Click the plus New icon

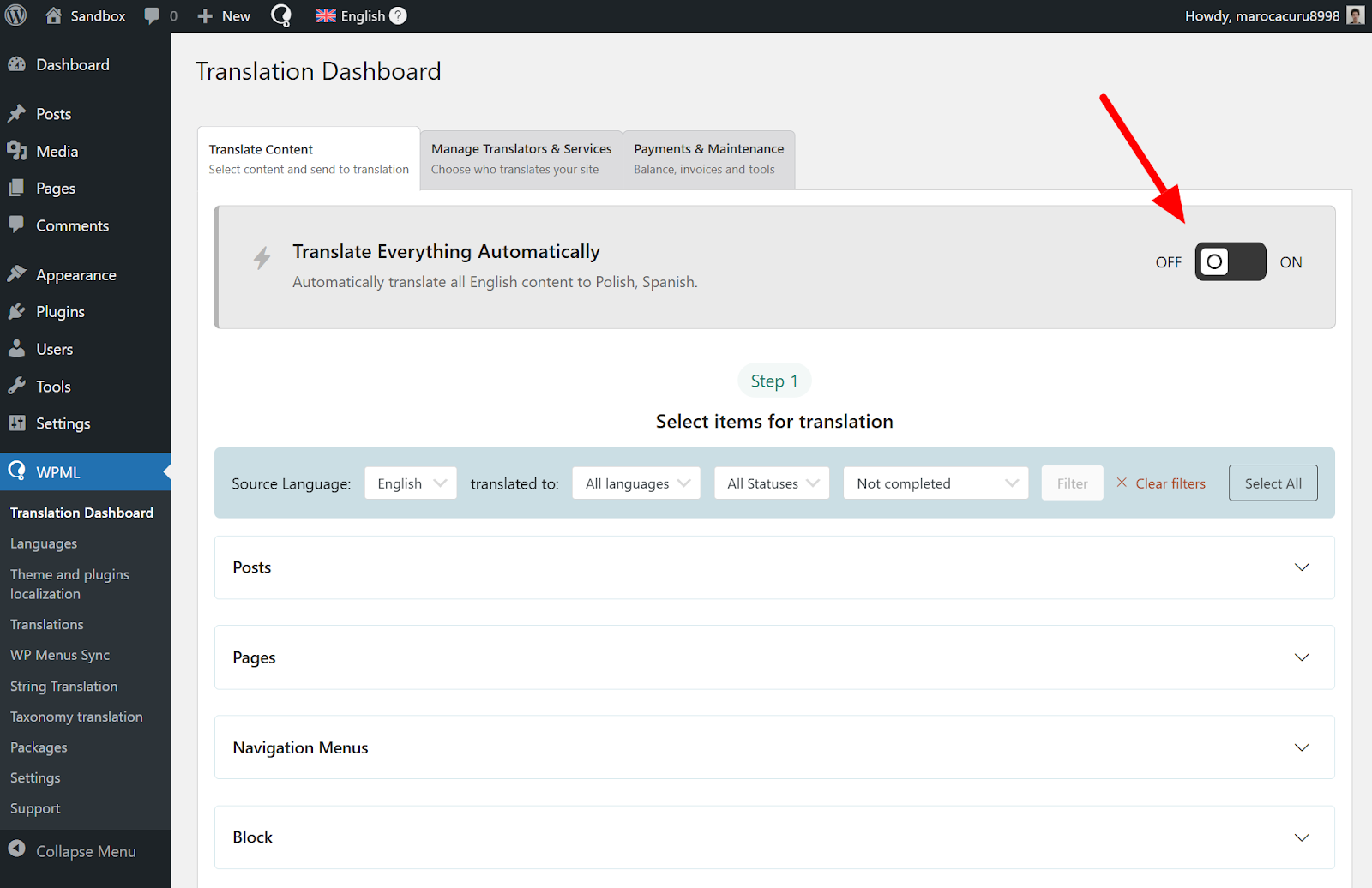tap(205, 16)
